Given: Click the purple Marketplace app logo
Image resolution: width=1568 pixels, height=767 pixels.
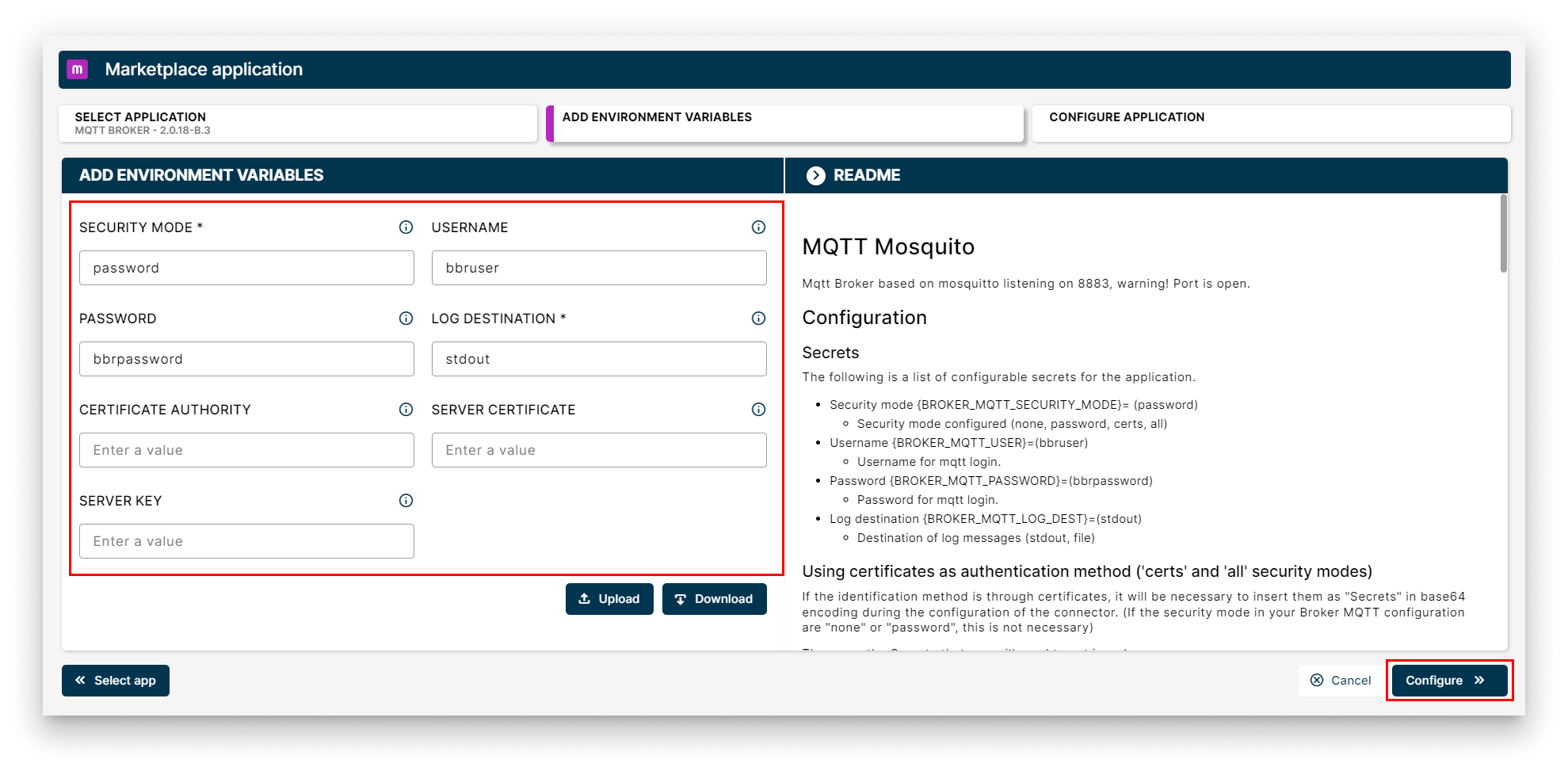Looking at the screenshot, I should click(x=77, y=70).
